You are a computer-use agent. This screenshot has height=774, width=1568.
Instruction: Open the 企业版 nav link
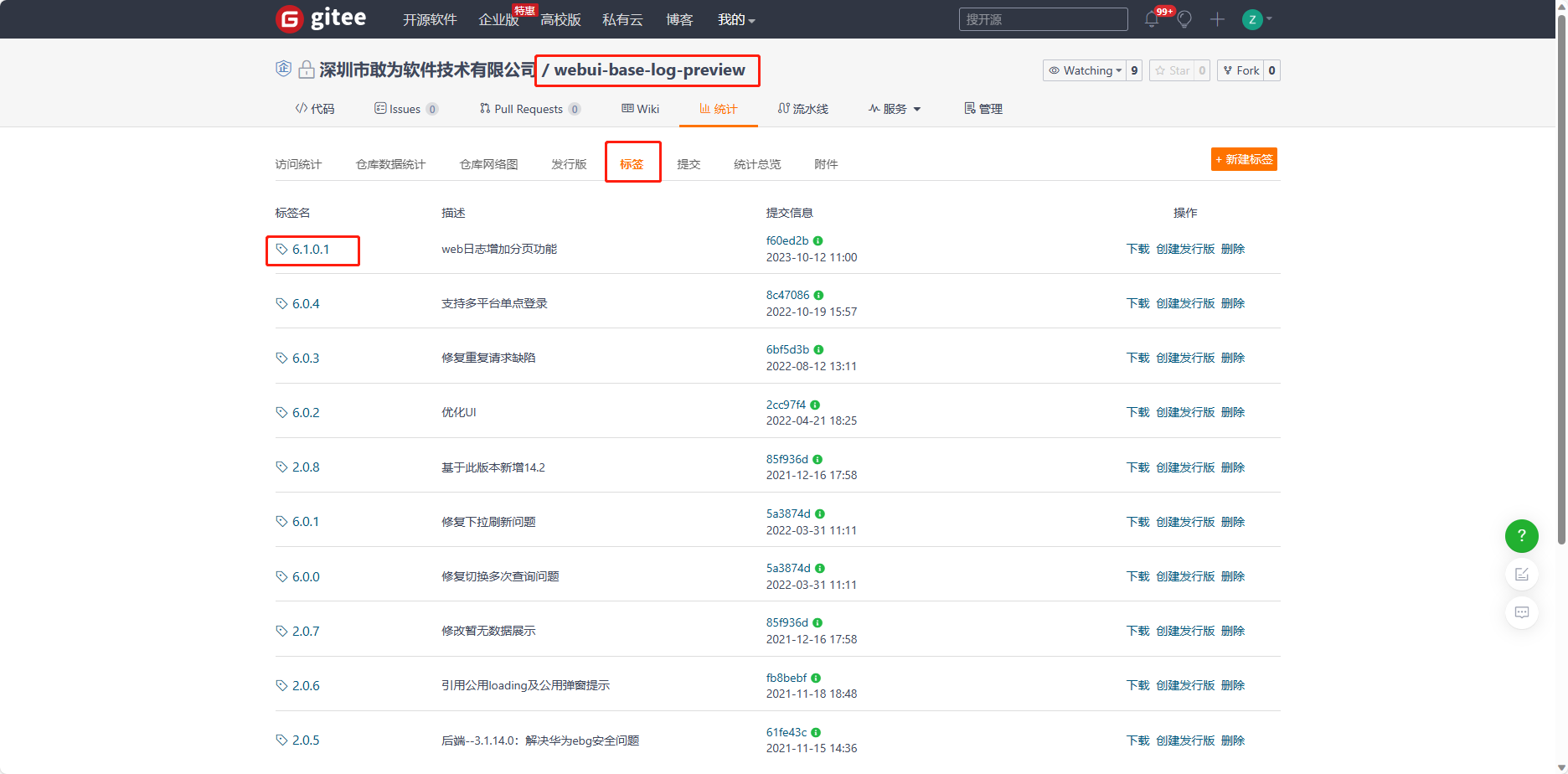pos(498,19)
